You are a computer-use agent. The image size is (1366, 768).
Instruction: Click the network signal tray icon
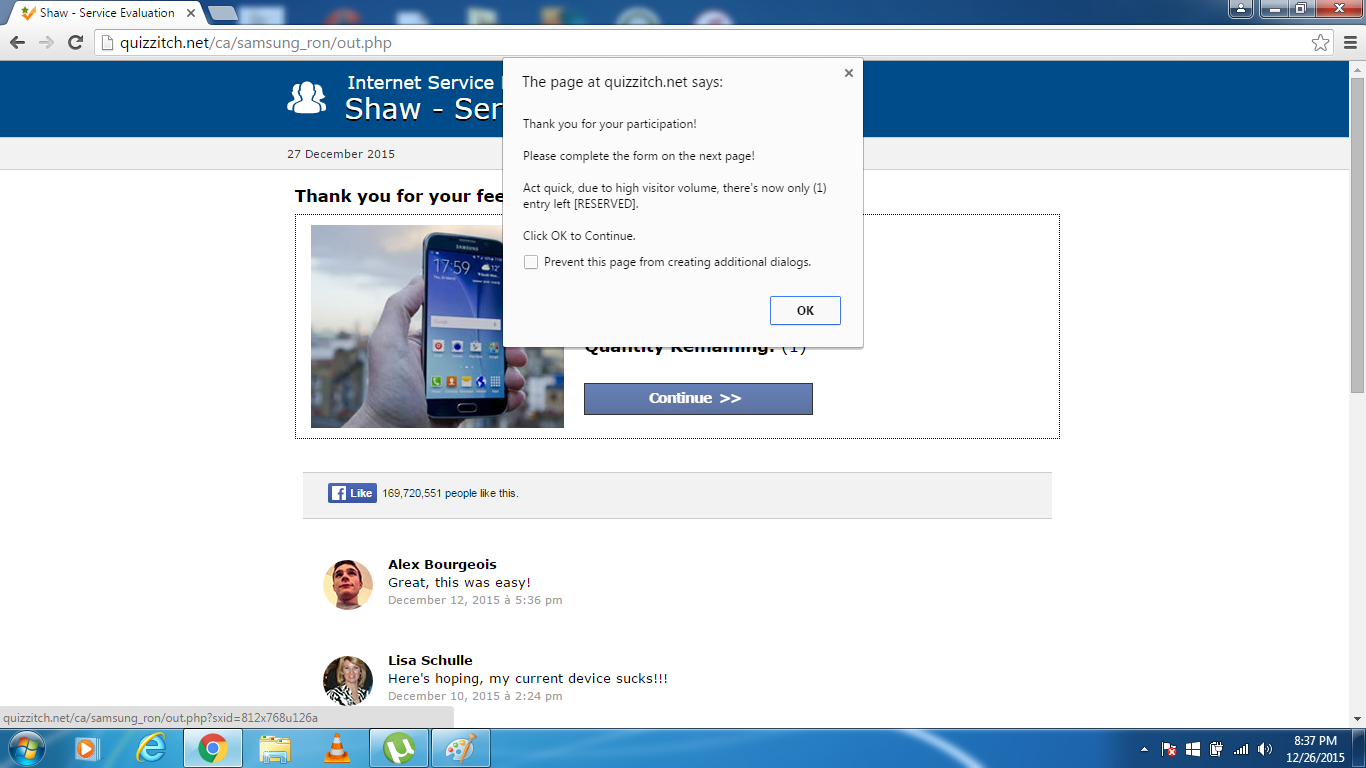(x=1241, y=749)
